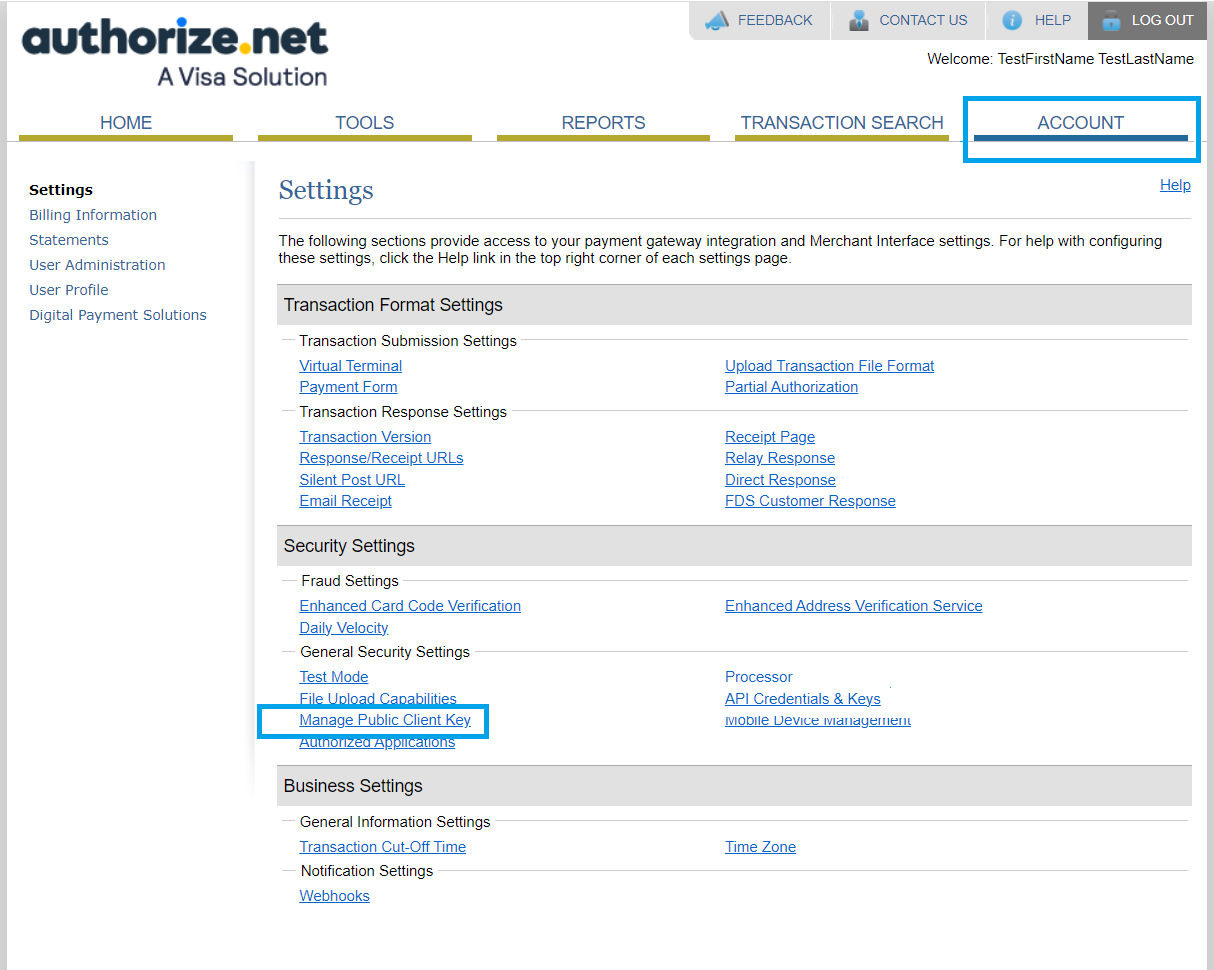Open the Transaction Cut-Off Time link

(383, 847)
